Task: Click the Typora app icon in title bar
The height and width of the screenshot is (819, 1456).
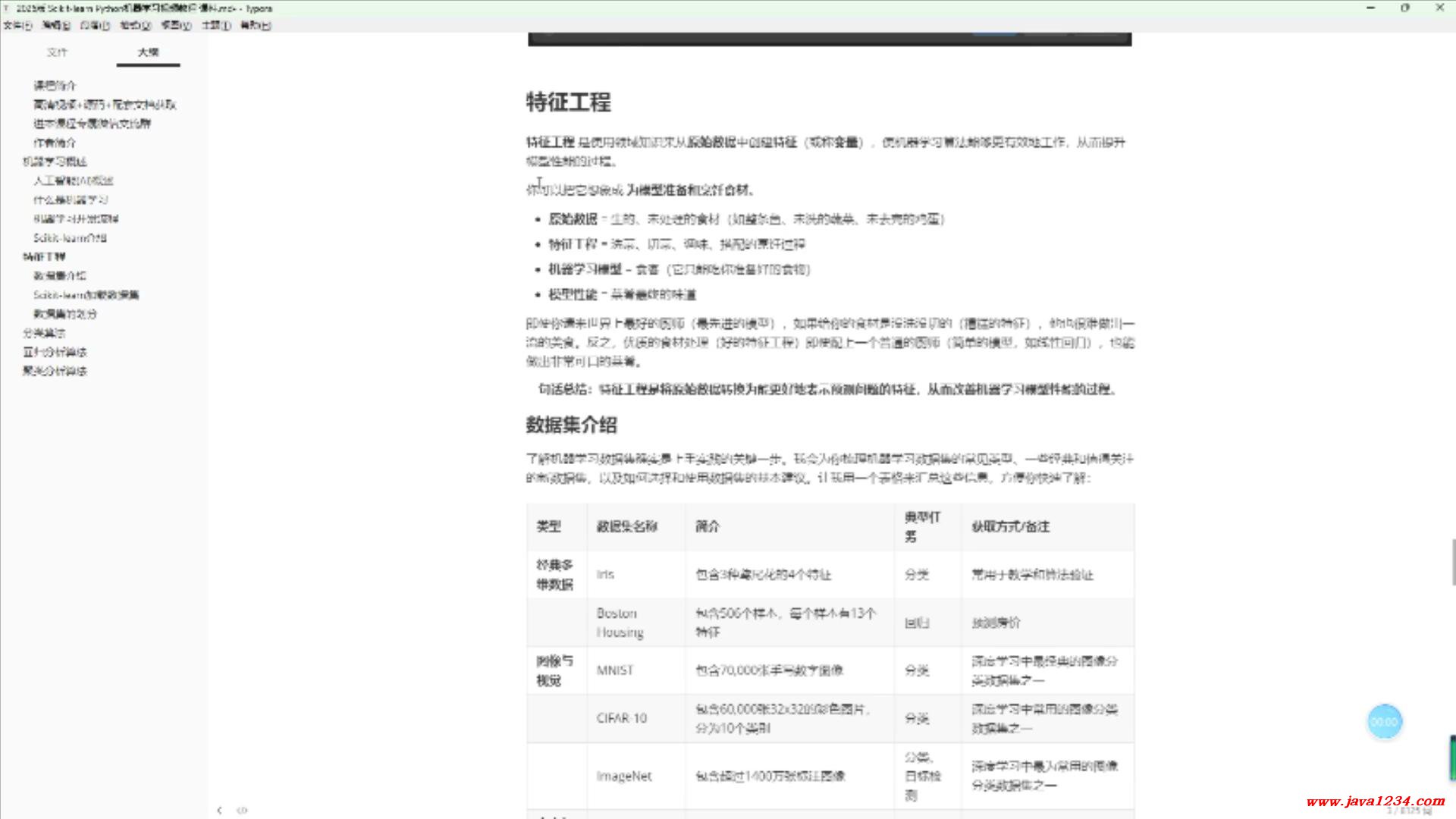Action: [7, 8]
